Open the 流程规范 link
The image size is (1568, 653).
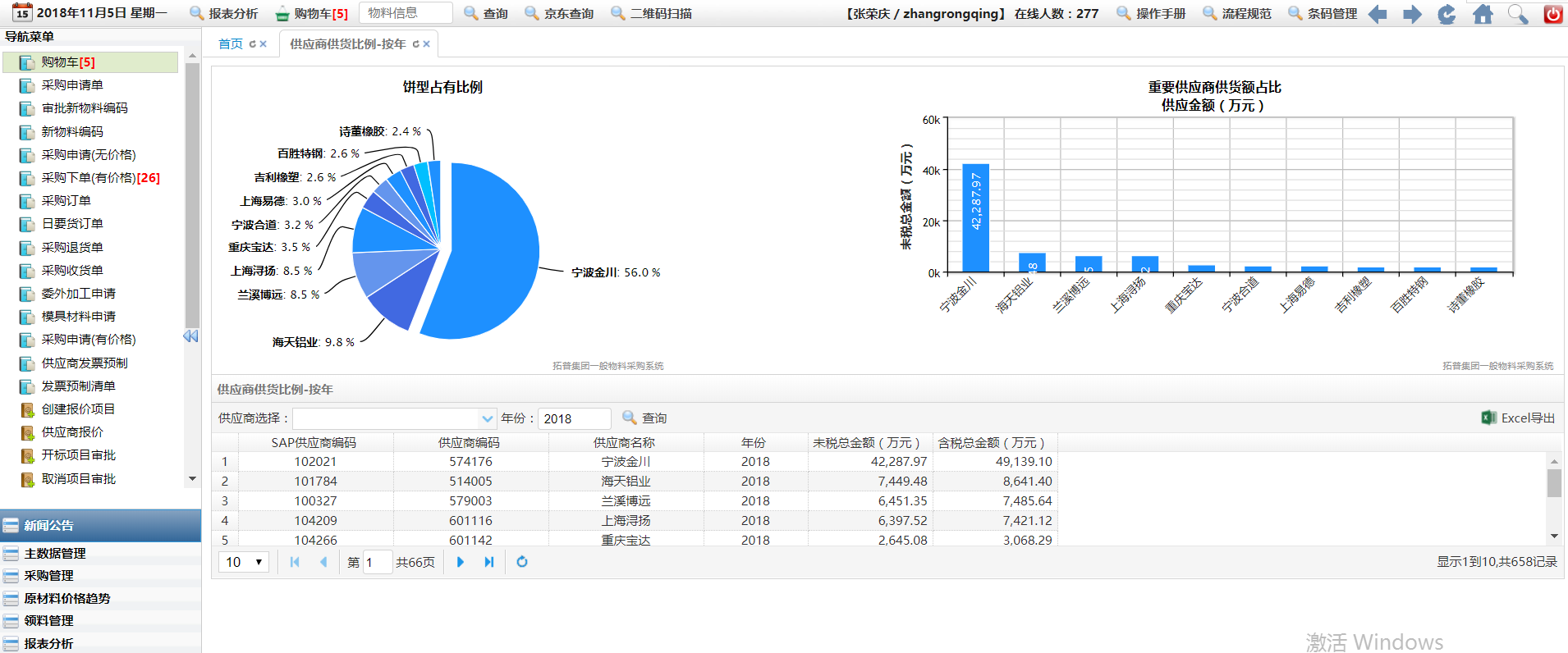pyautogui.click(x=1237, y=14)
